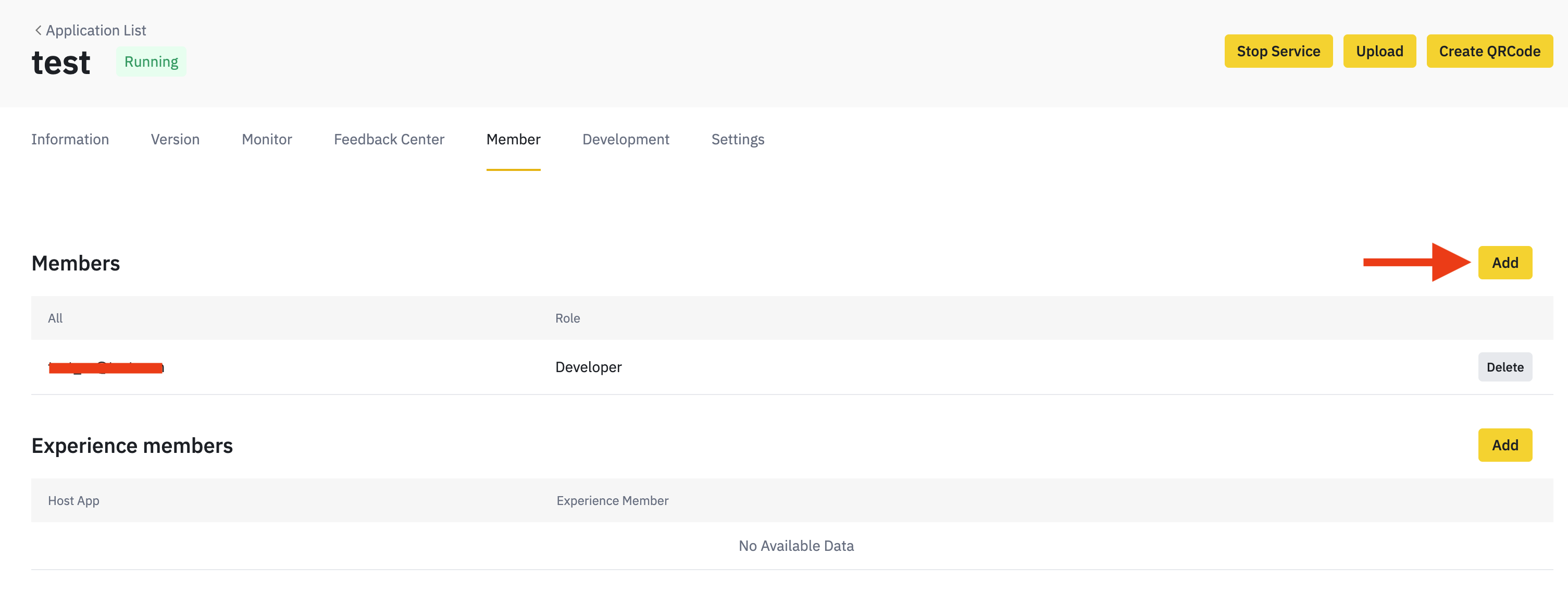The height and width of the screenshot is (591, 1568).
Task: Open the Monitor tab
Action: pyautogui.click(x=267, y=140)
